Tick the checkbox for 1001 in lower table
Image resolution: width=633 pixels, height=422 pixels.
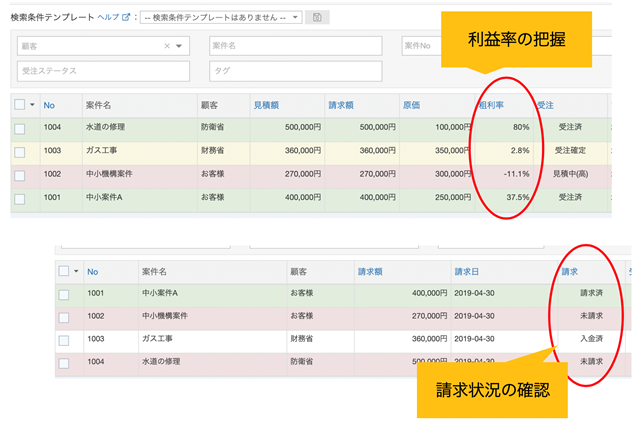pyautogui.click(x=64, y=294)
